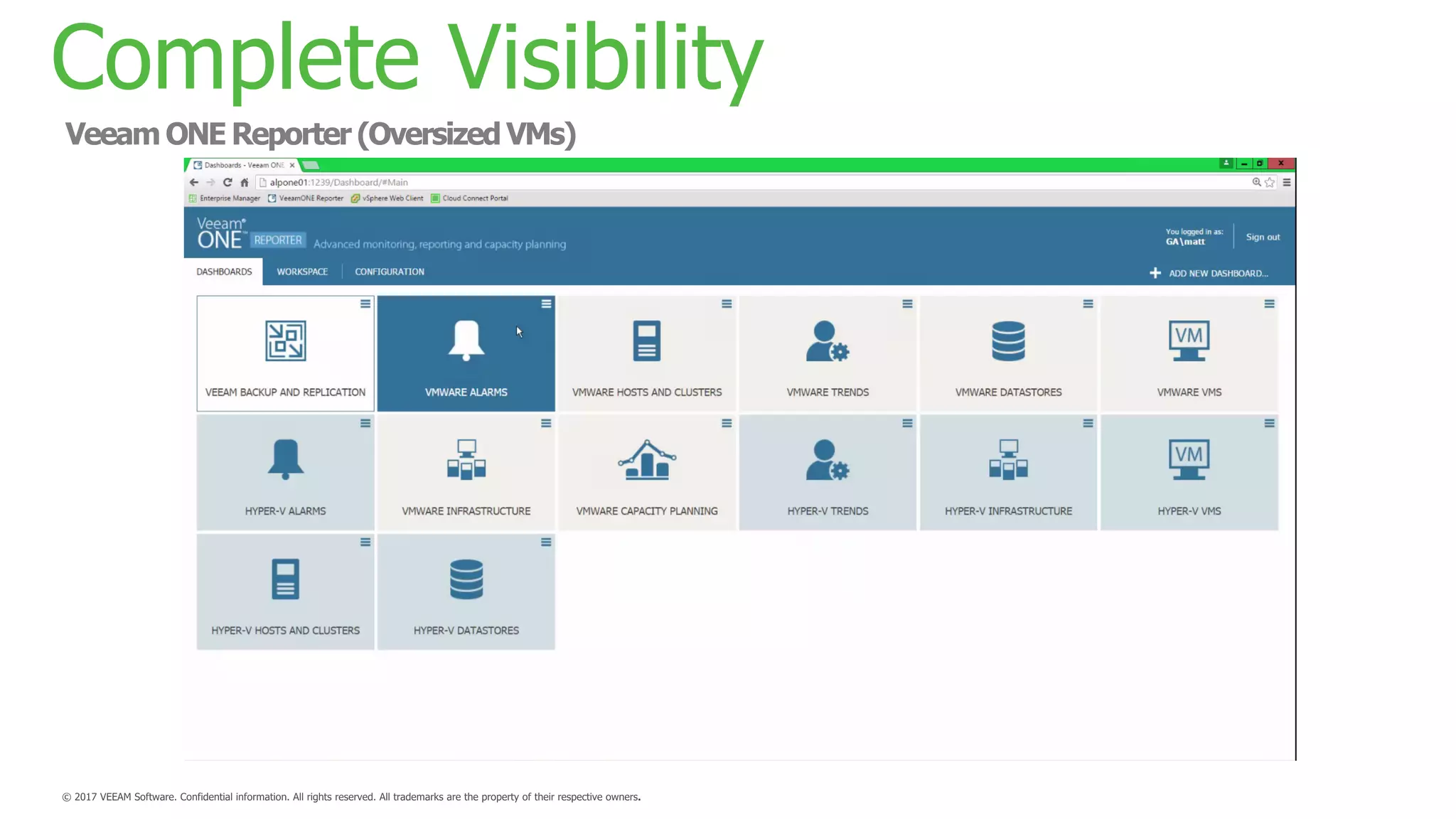
Task: Open VeeamONE Reporter bookmark
Action: point(306,198)
